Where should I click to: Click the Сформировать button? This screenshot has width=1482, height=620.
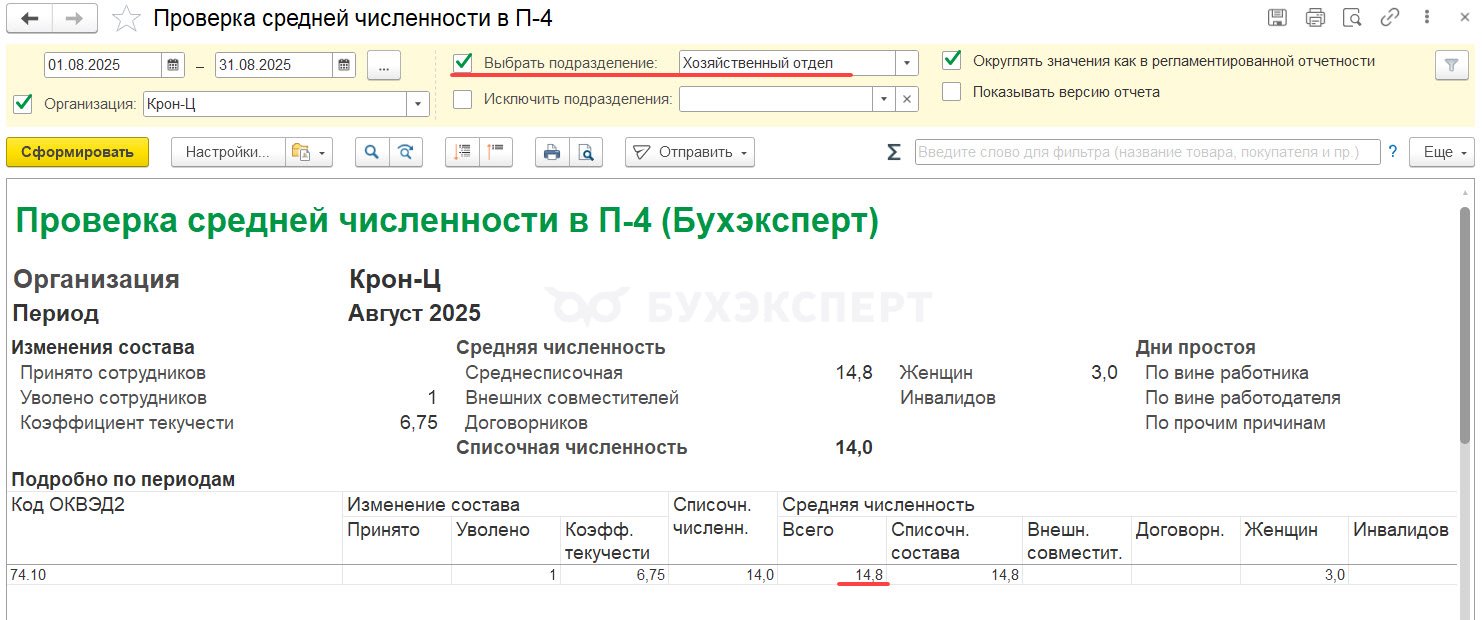point(77,152)
